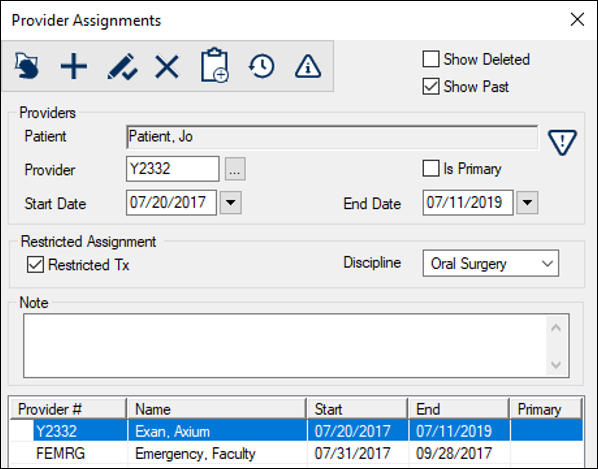Select the FEMRG Emergency, Faculty row
The image size is (598, 469).
point(296,453)
